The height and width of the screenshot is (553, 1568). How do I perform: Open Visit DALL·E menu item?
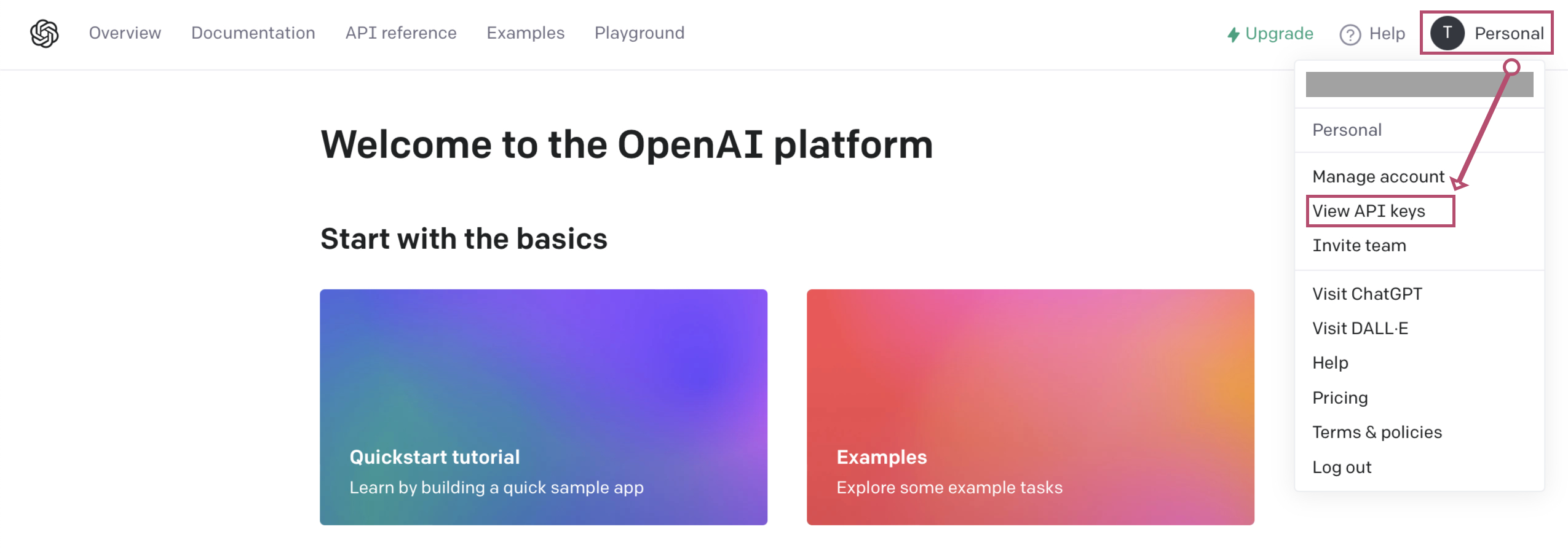tap(1360, 329)
